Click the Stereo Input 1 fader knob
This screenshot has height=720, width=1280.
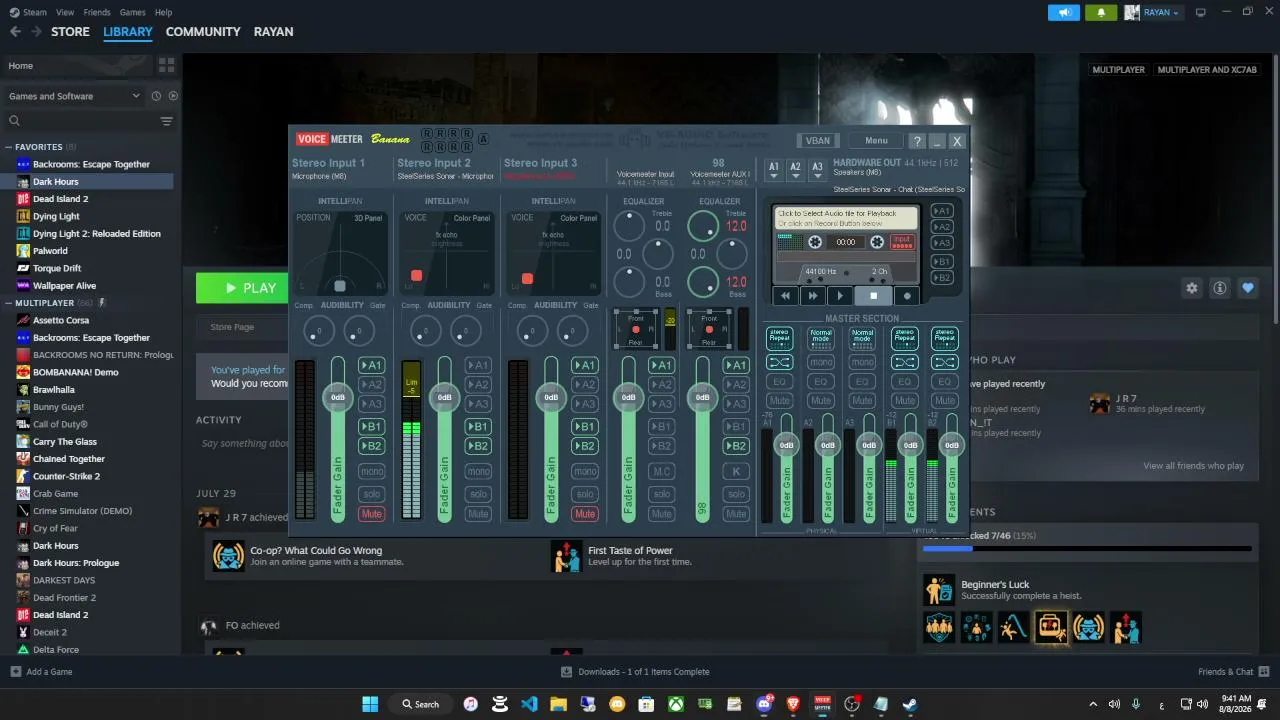tap(338, 397)
